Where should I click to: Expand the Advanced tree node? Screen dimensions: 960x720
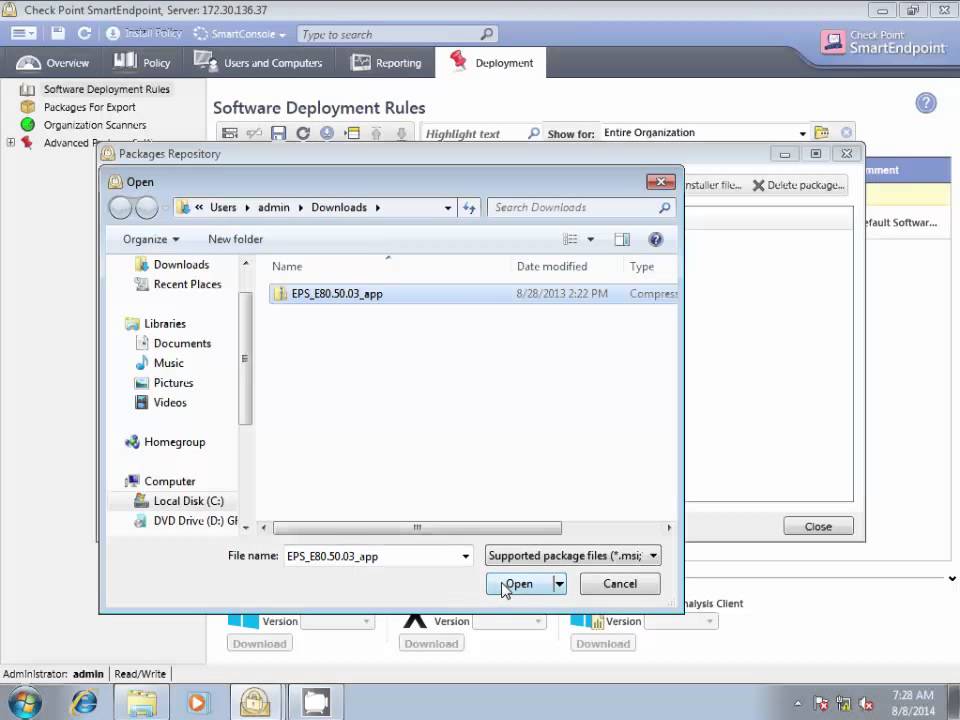(10, 142)
